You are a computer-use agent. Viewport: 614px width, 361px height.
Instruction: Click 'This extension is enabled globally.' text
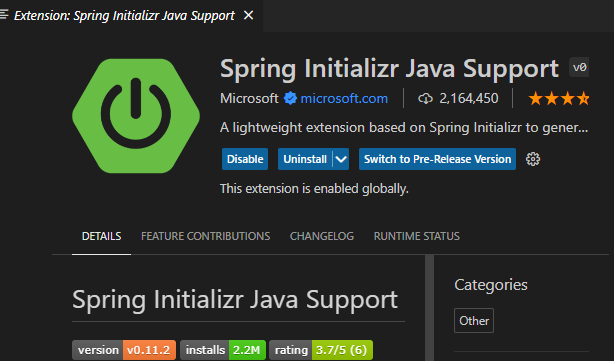click(314, 189)
